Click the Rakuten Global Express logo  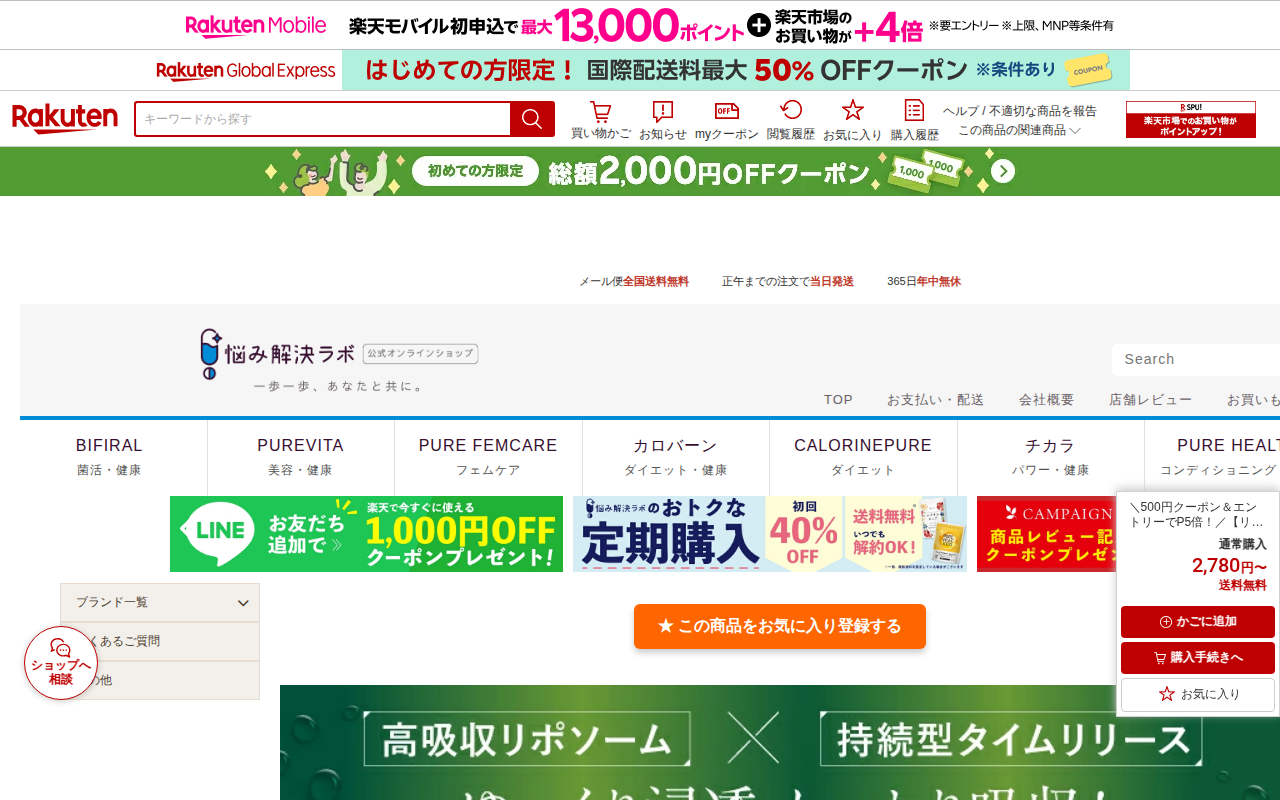pos(246,70)
